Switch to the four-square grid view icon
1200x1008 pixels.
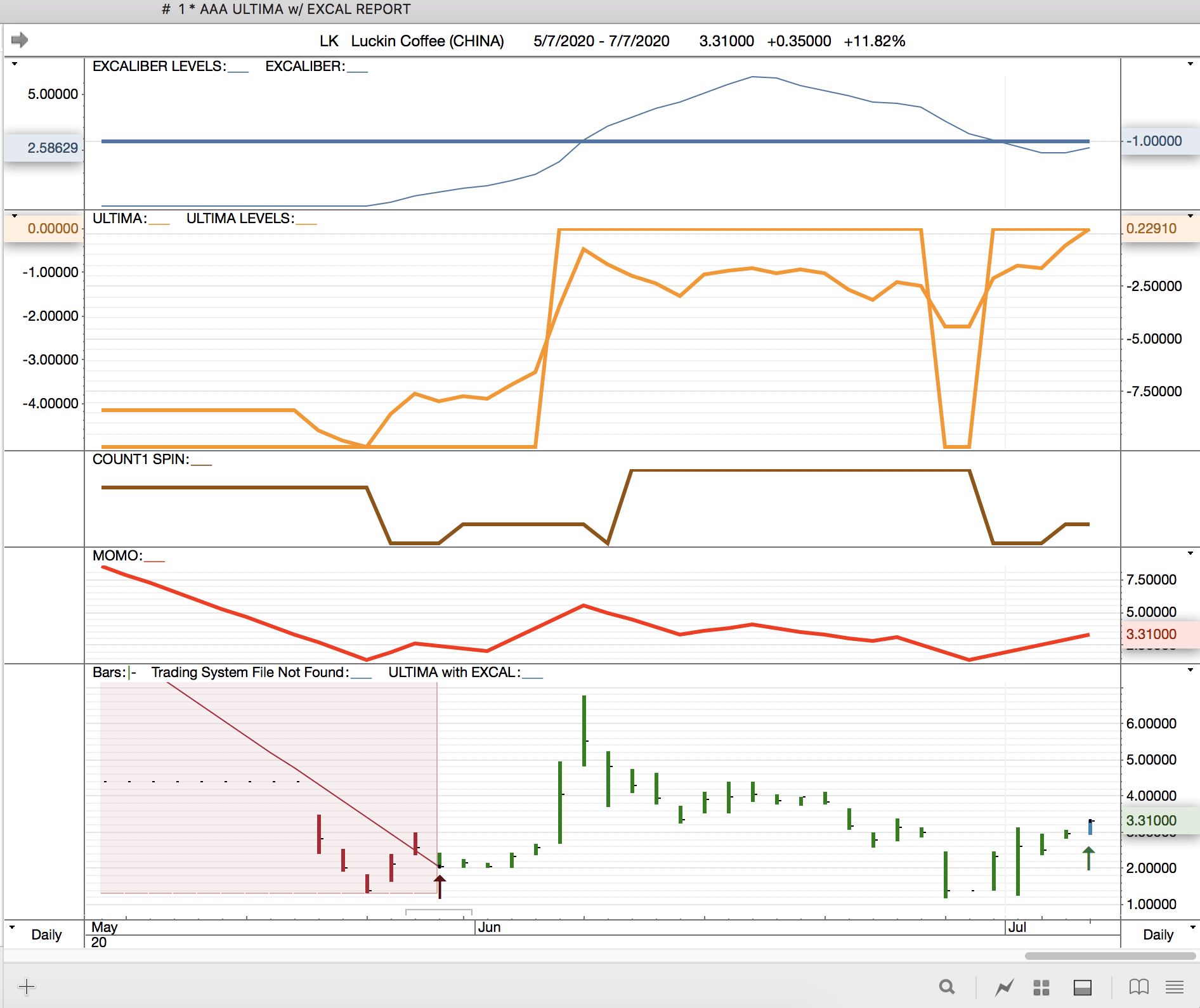click(x=1041, y=987)
